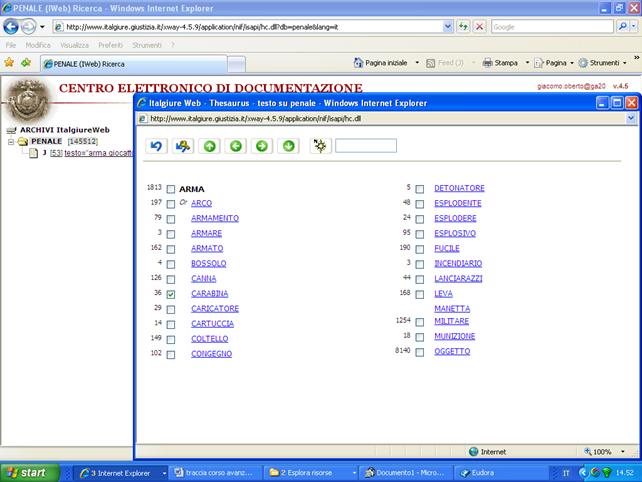Select the PENALE (IWeb) Ricerca tab
Image resolution: width=642 pixels, height=482 pixels.
coord(134,64)
